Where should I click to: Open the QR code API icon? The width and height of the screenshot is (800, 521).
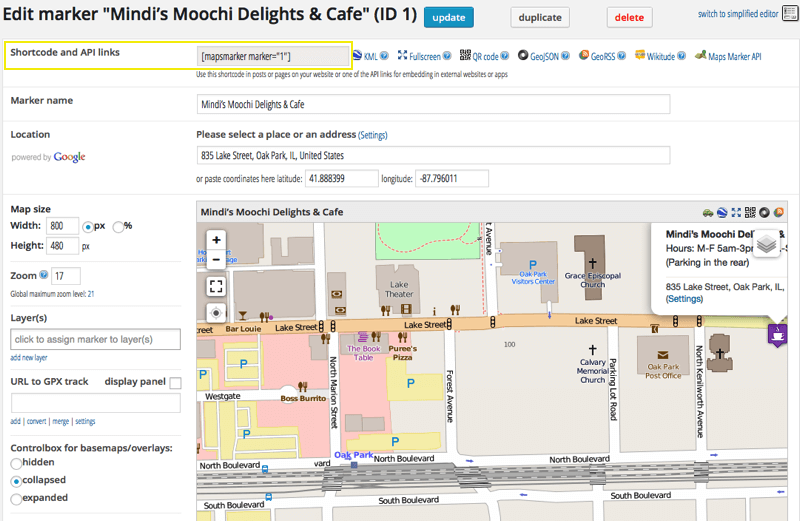tap(465, 55)
